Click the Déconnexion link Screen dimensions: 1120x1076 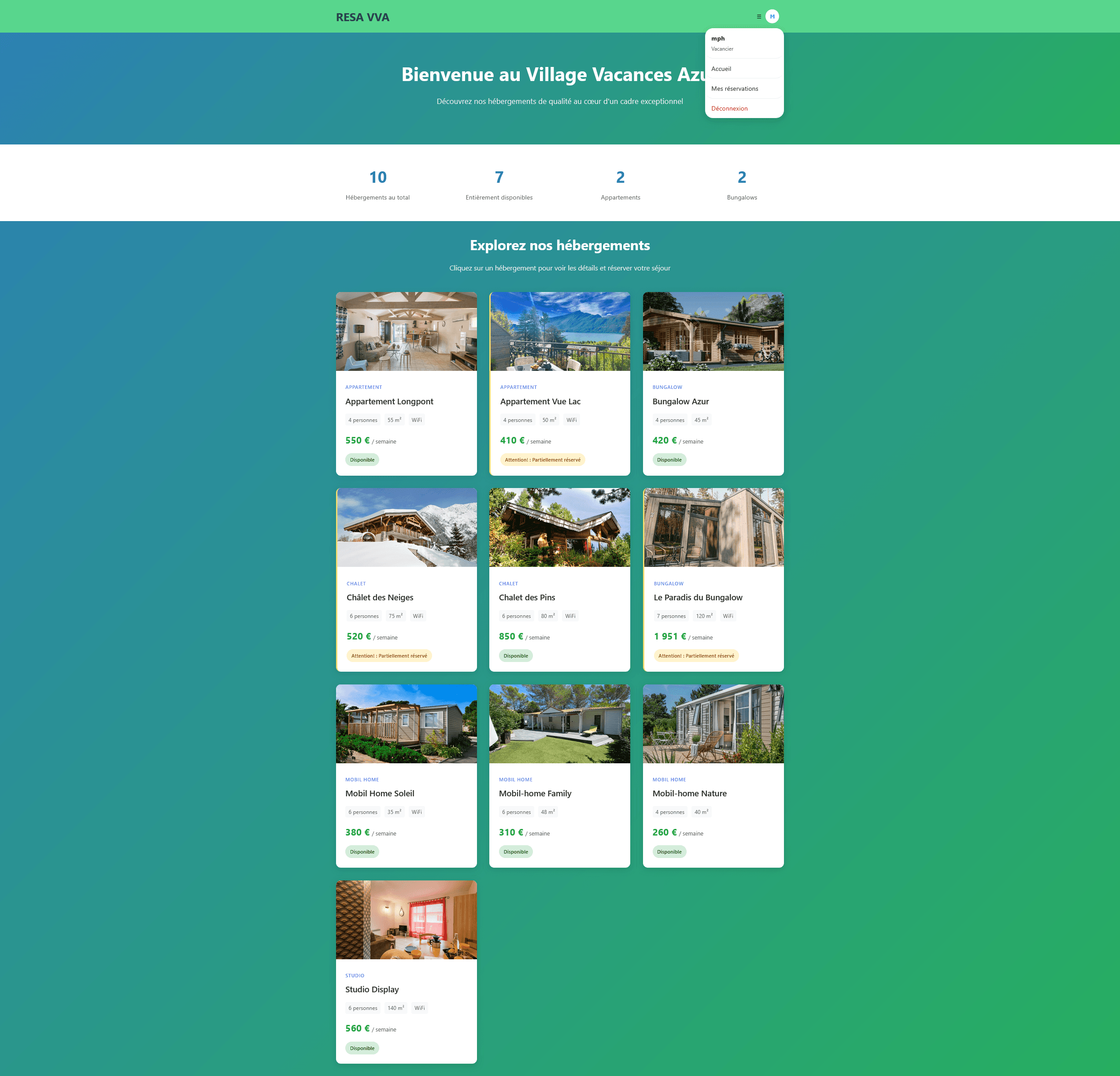(x=729, y=109)
